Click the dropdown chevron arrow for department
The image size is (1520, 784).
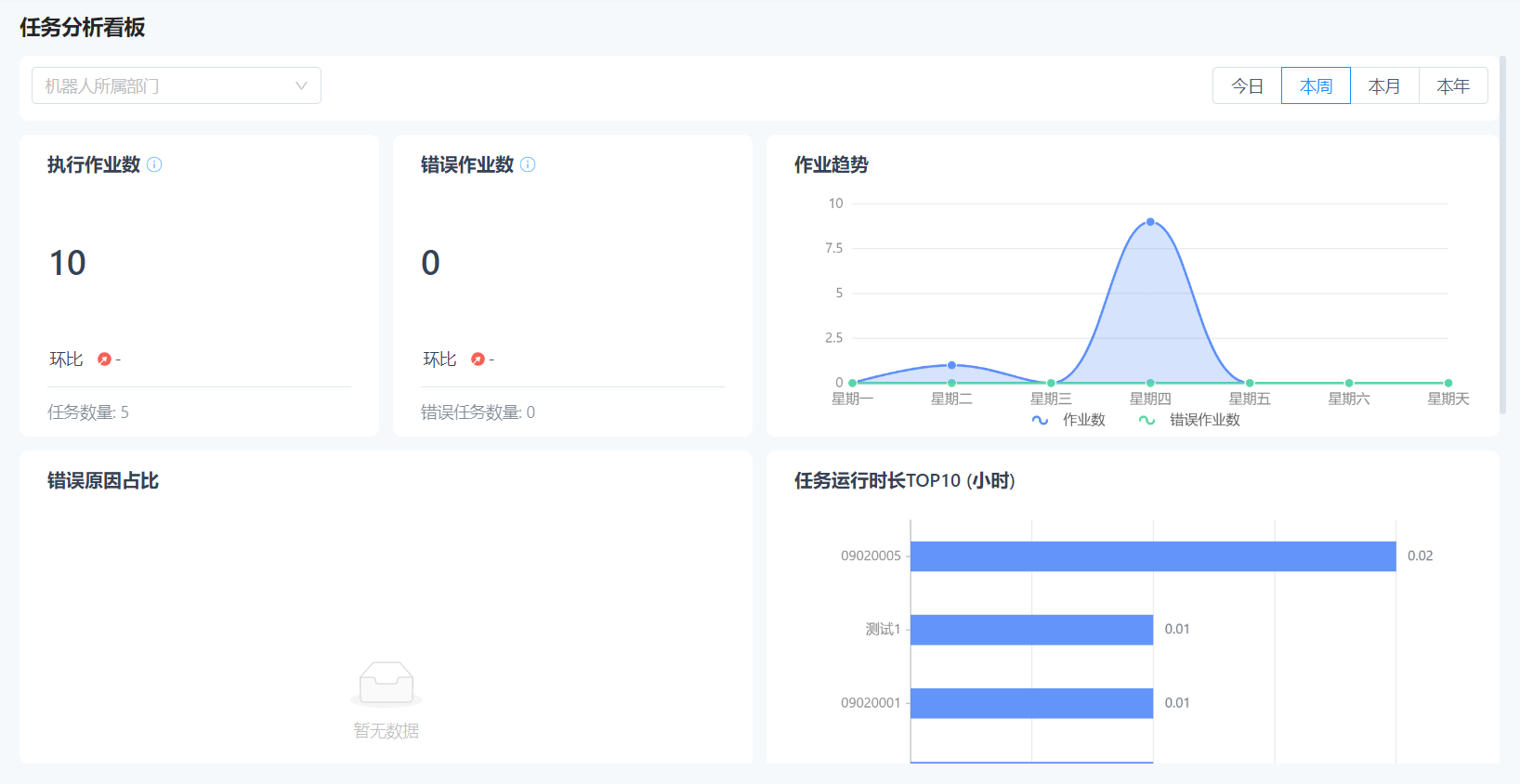[x=301, y=85]
